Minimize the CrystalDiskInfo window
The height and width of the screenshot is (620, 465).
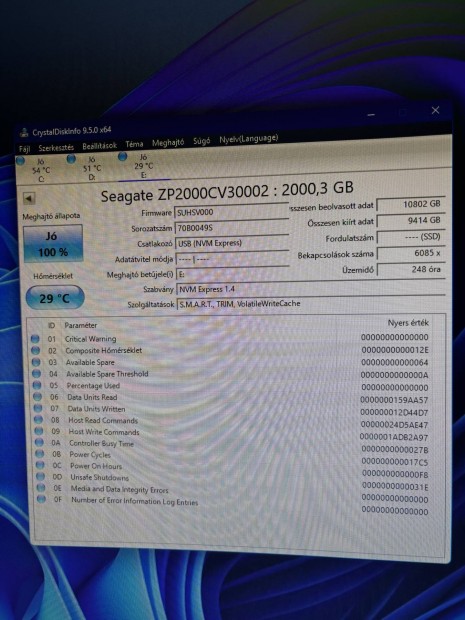coord(371,115)
